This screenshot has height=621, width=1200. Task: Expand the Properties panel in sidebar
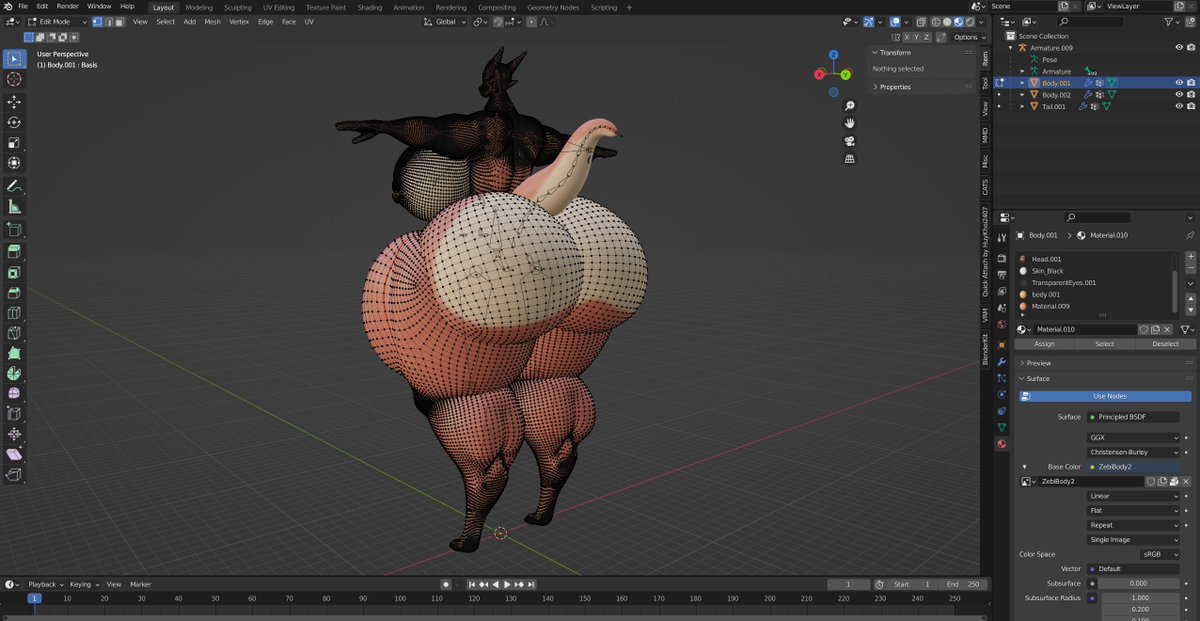pyautogui.click(x=895, y=87)
